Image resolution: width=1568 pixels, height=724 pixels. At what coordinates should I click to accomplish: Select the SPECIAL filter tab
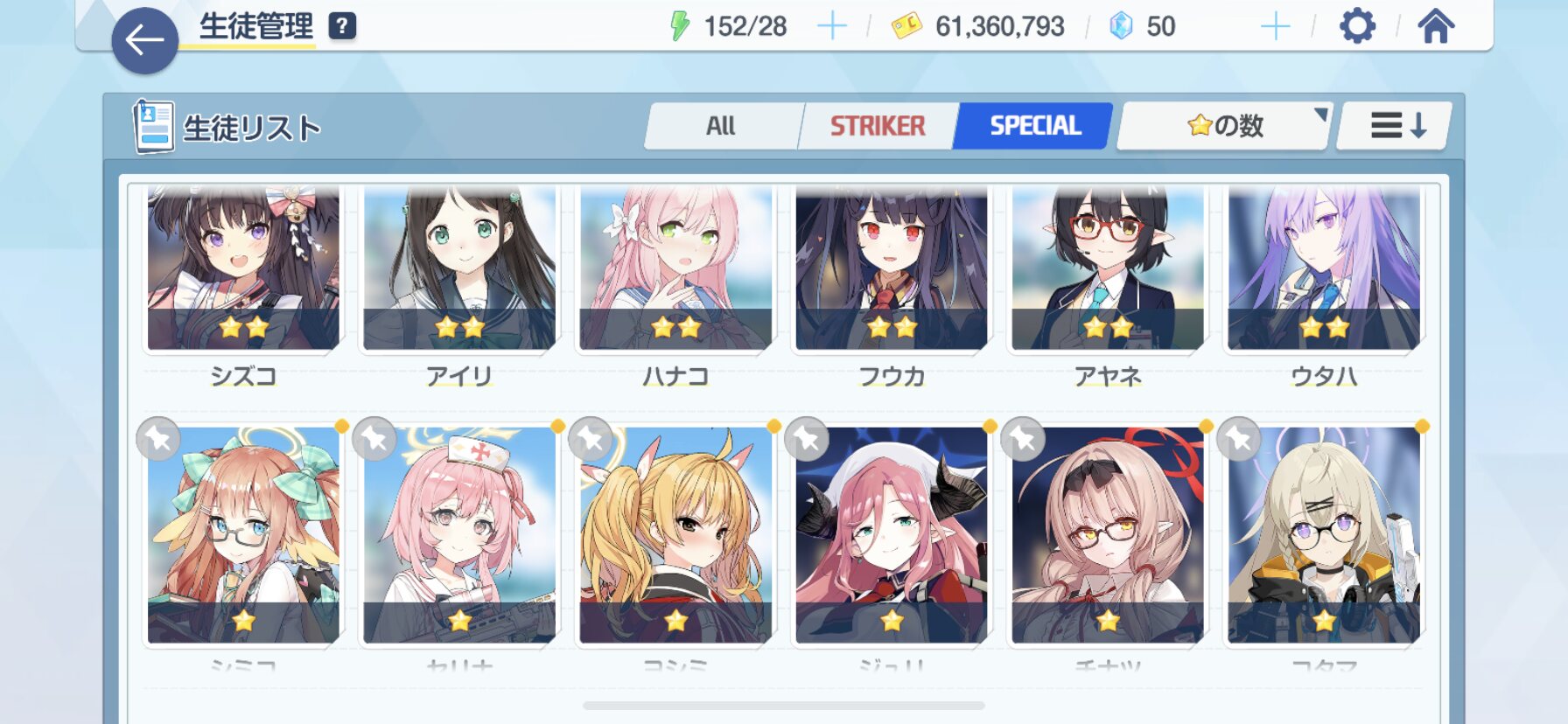coord(1035,126)
